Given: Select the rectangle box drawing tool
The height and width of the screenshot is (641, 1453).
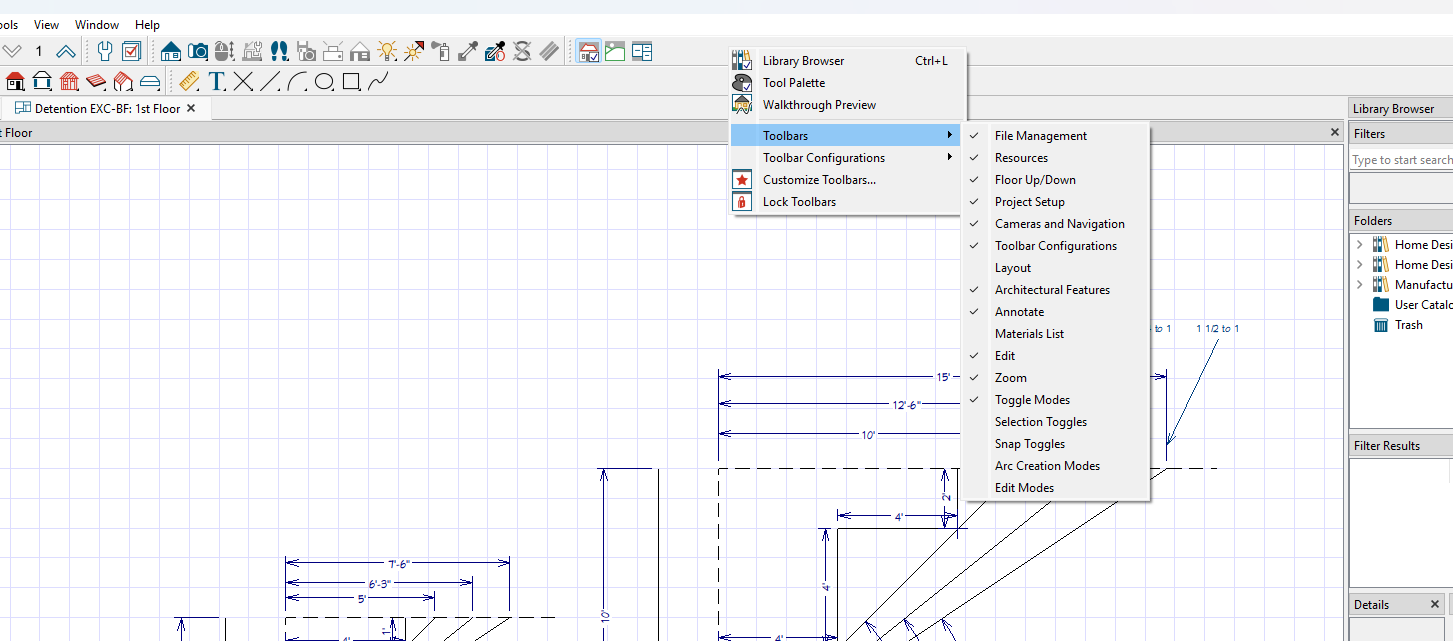Looking at the screenshot, I should point(351,82).
